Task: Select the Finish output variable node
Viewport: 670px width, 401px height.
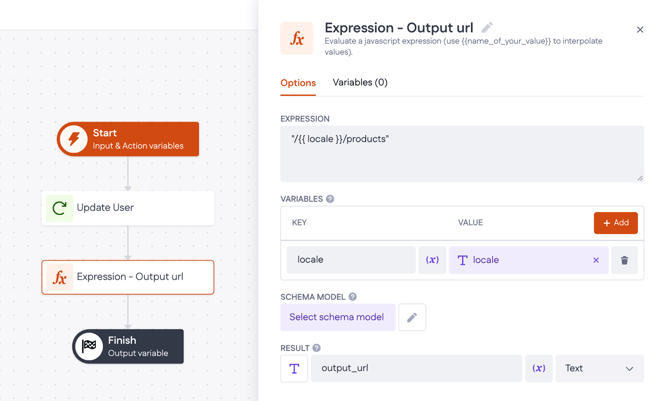Action: point(128,346)
